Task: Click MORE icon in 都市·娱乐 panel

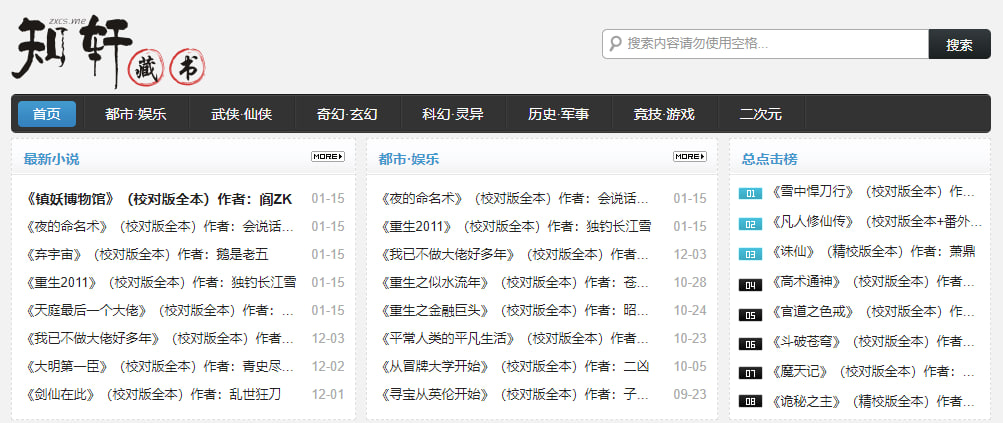Action: click(690, 156)
